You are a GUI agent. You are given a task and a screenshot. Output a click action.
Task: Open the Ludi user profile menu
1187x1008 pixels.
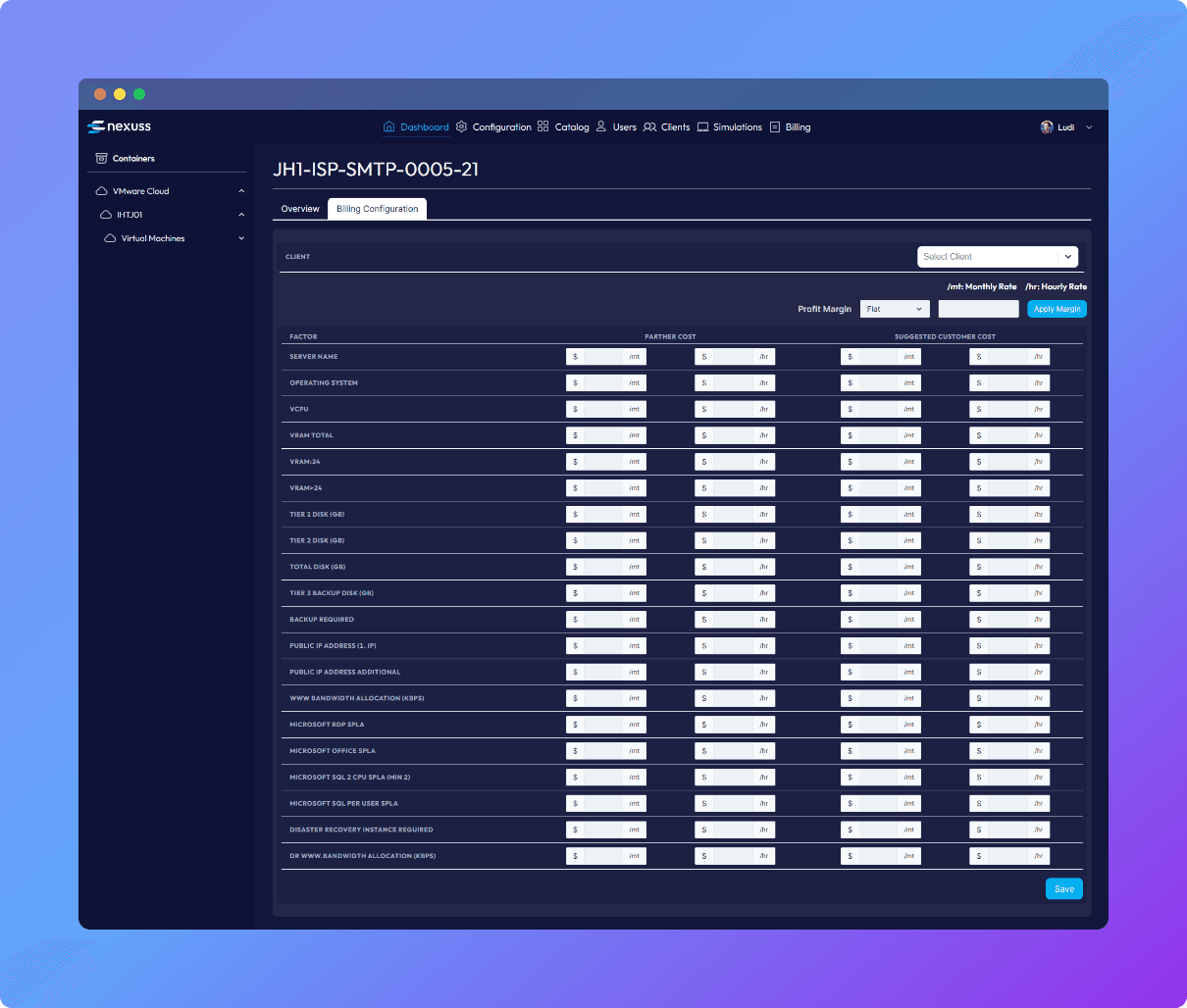tap(1065, 127)
